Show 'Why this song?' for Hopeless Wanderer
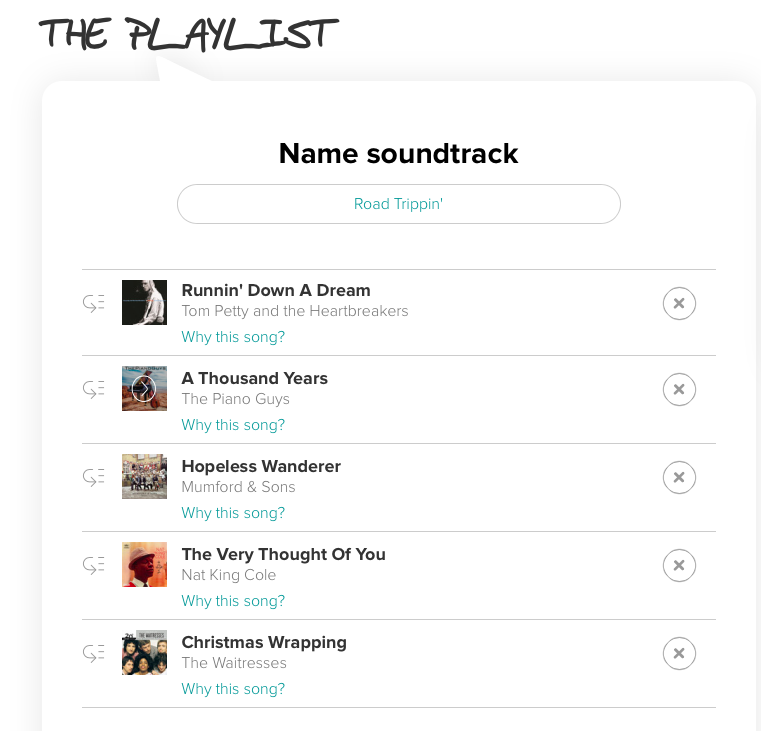This screenshot has height=731, width=761. (233, 513)
